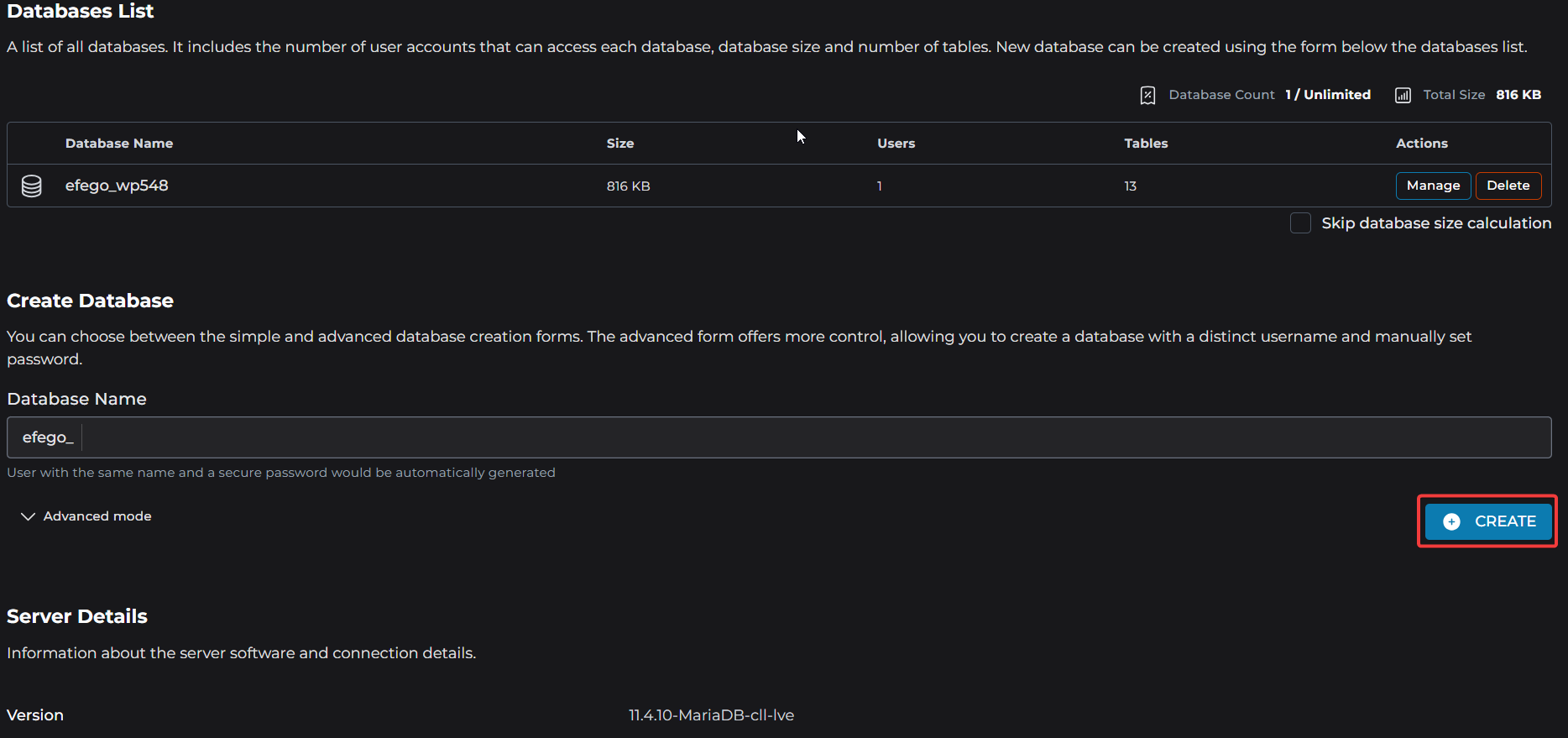Click the efego_ prefix in name field
The width and height of the screenshot is (1568, 738).
click(x=48, y=437)
